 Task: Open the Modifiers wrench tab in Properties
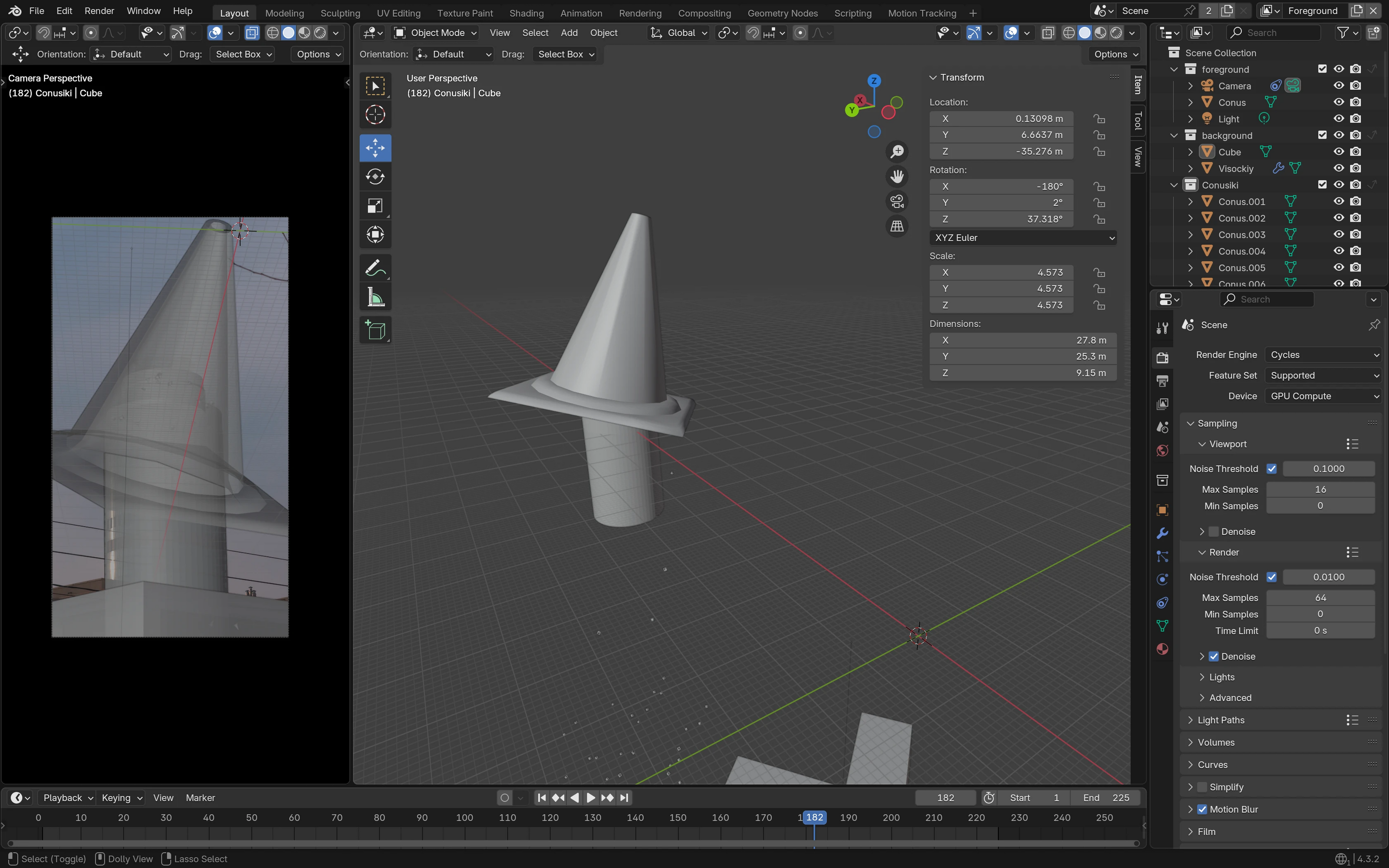[x=1162, y=533]
